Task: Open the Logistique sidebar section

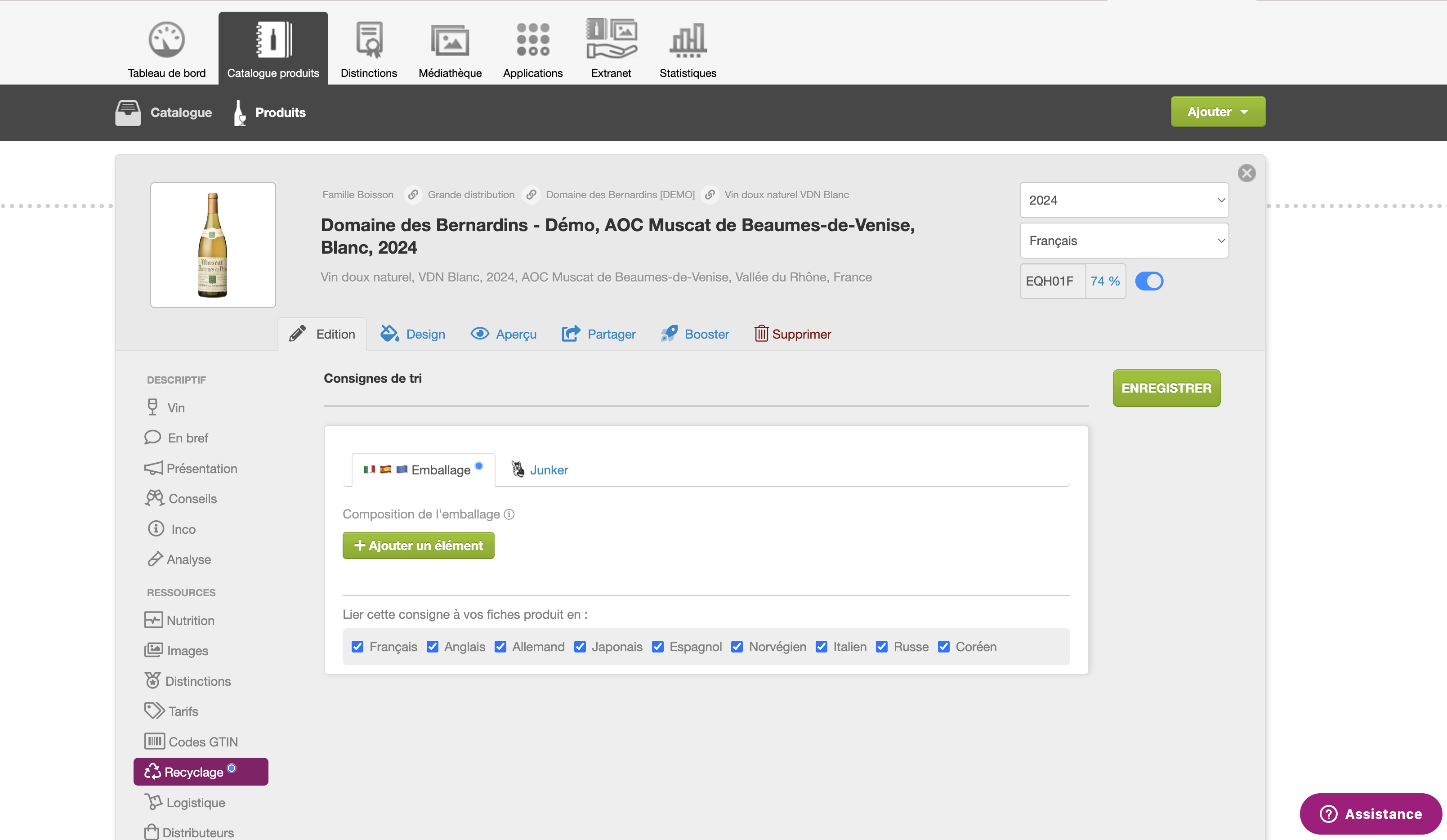Action: tap(184, 802)
